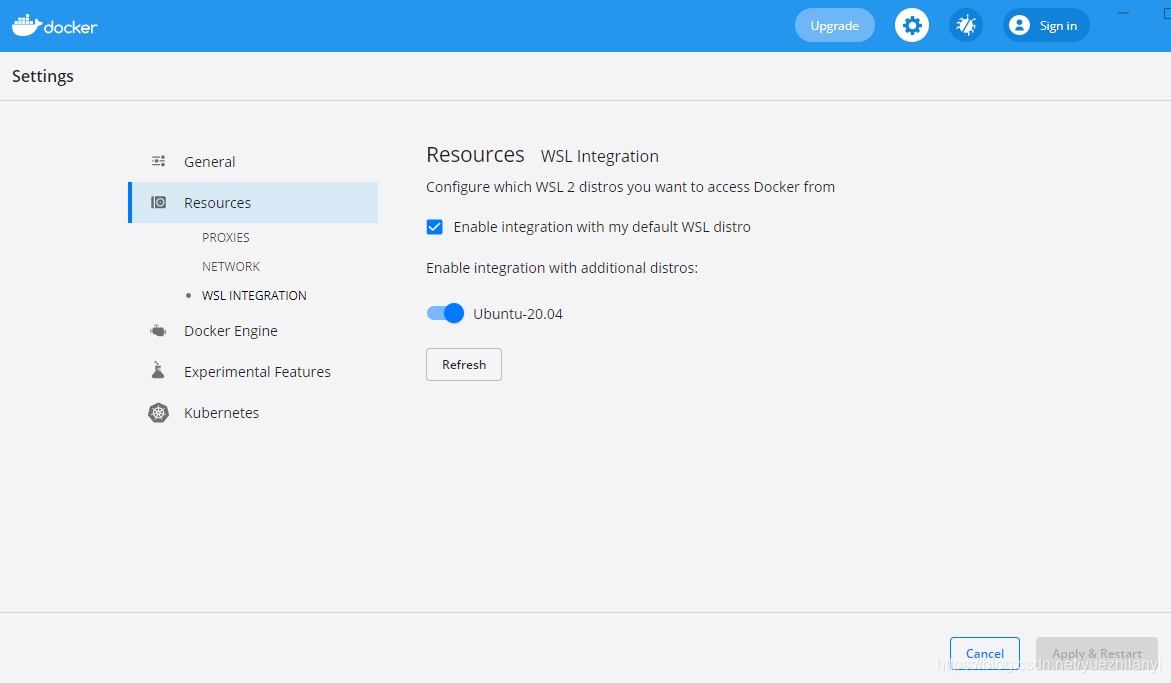1171x683 pixels.
Task: Click the Experimental Features flask icon
Action: [x=157, y=370]
